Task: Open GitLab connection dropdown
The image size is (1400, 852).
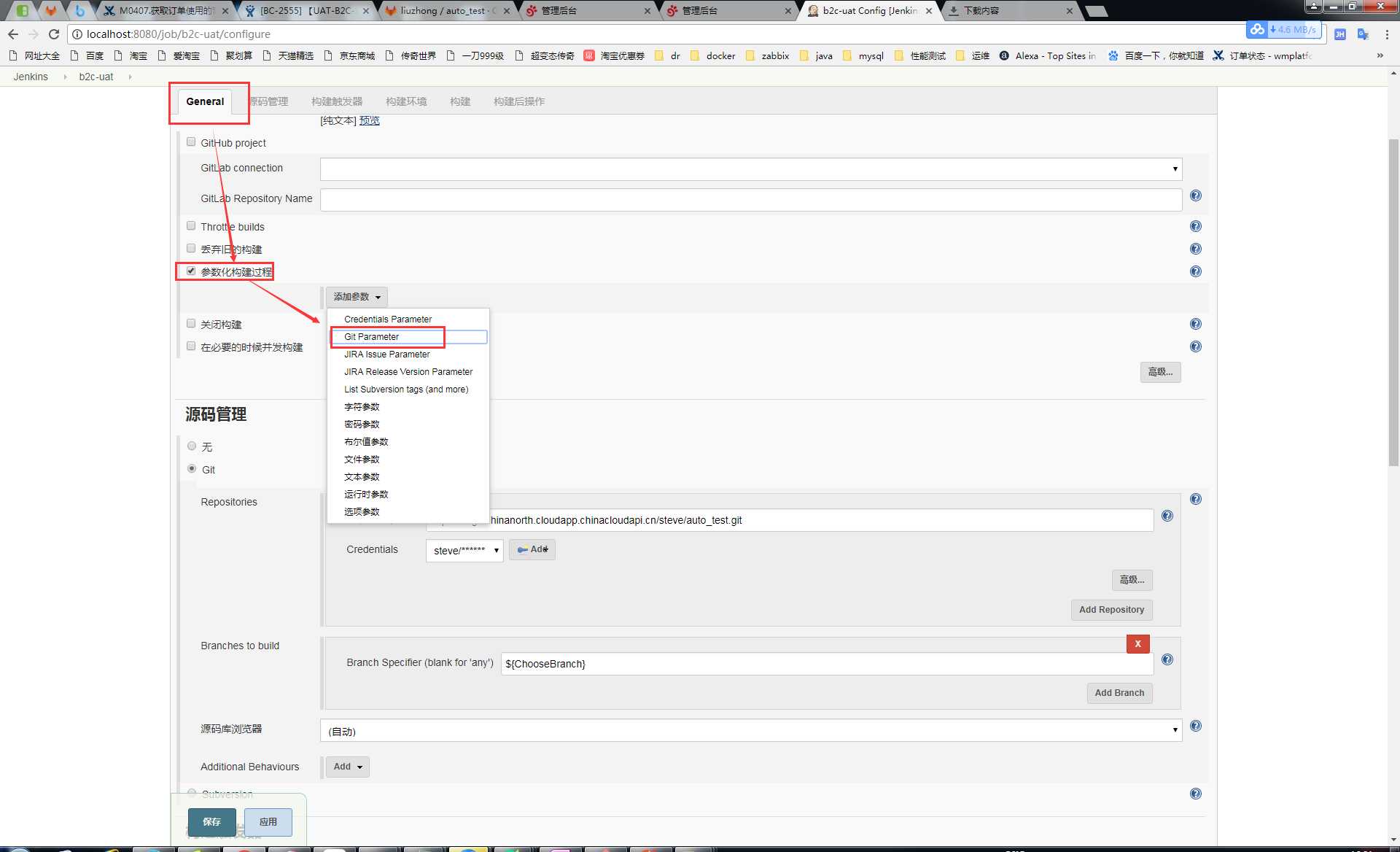Action: pos(751,169)
